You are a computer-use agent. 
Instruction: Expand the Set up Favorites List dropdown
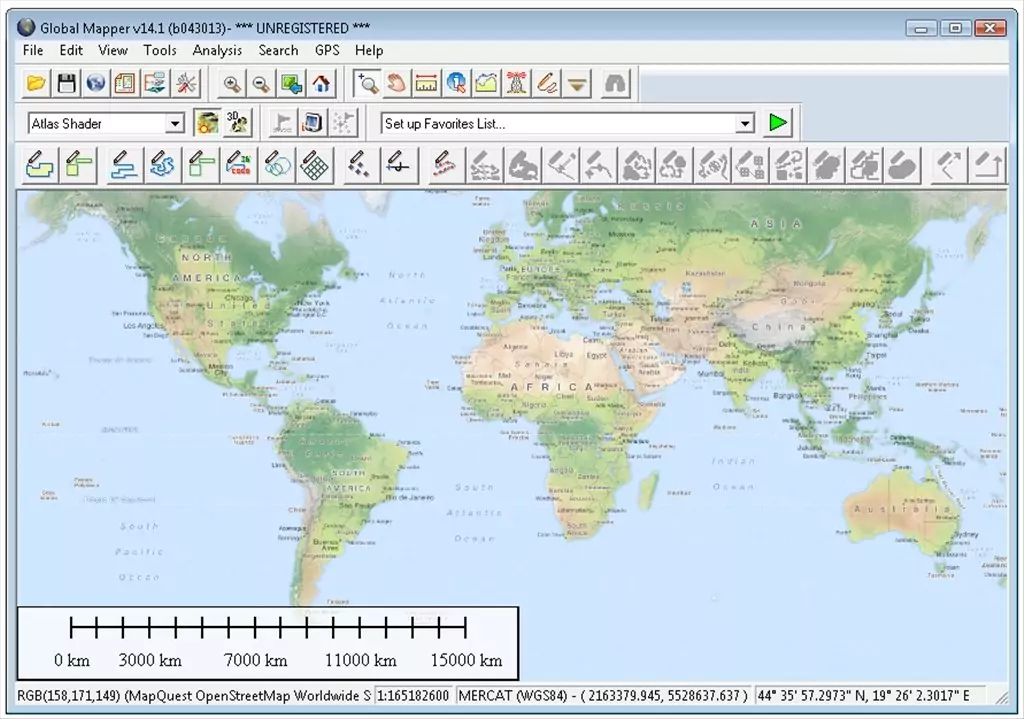pos(744,123)
